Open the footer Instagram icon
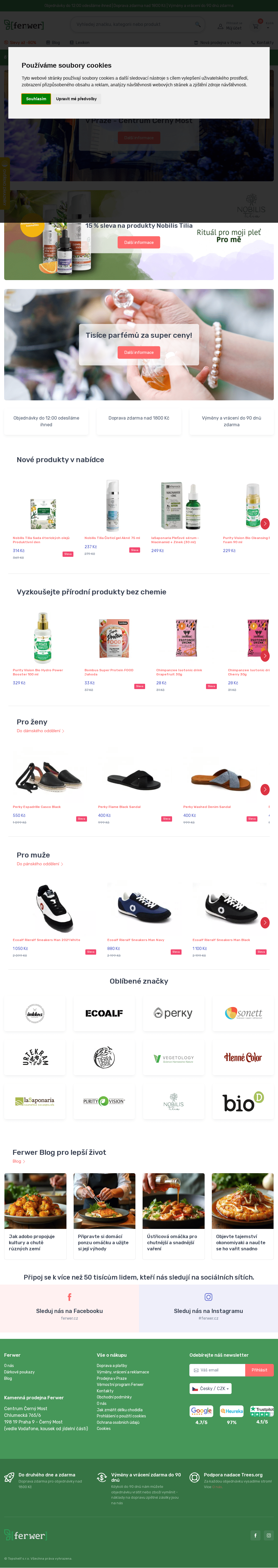Image resolution: width=278 pixels, height=1568 pixels. point(268,1536)
